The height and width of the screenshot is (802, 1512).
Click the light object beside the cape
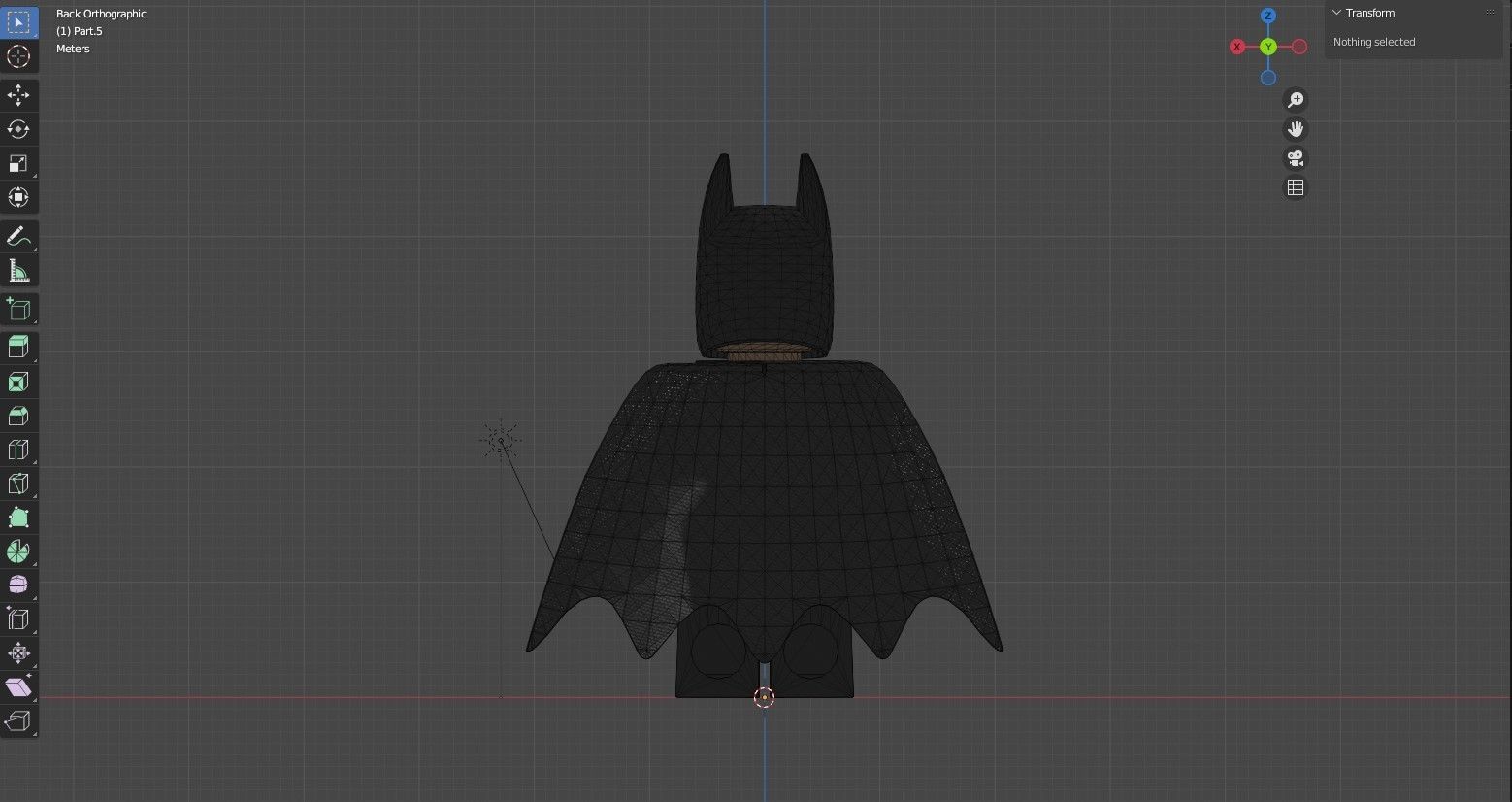pos(501,441)
